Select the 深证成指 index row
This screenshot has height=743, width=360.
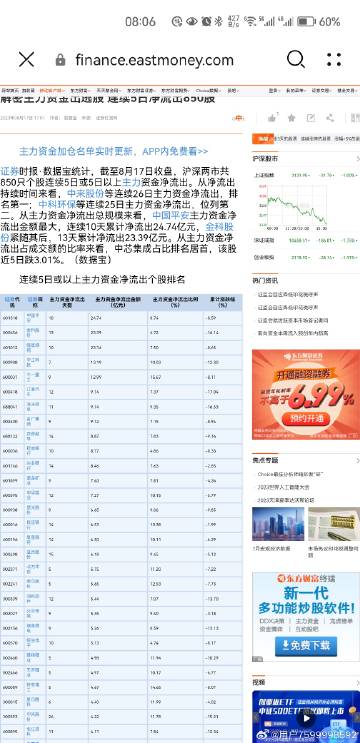point(306,241)
